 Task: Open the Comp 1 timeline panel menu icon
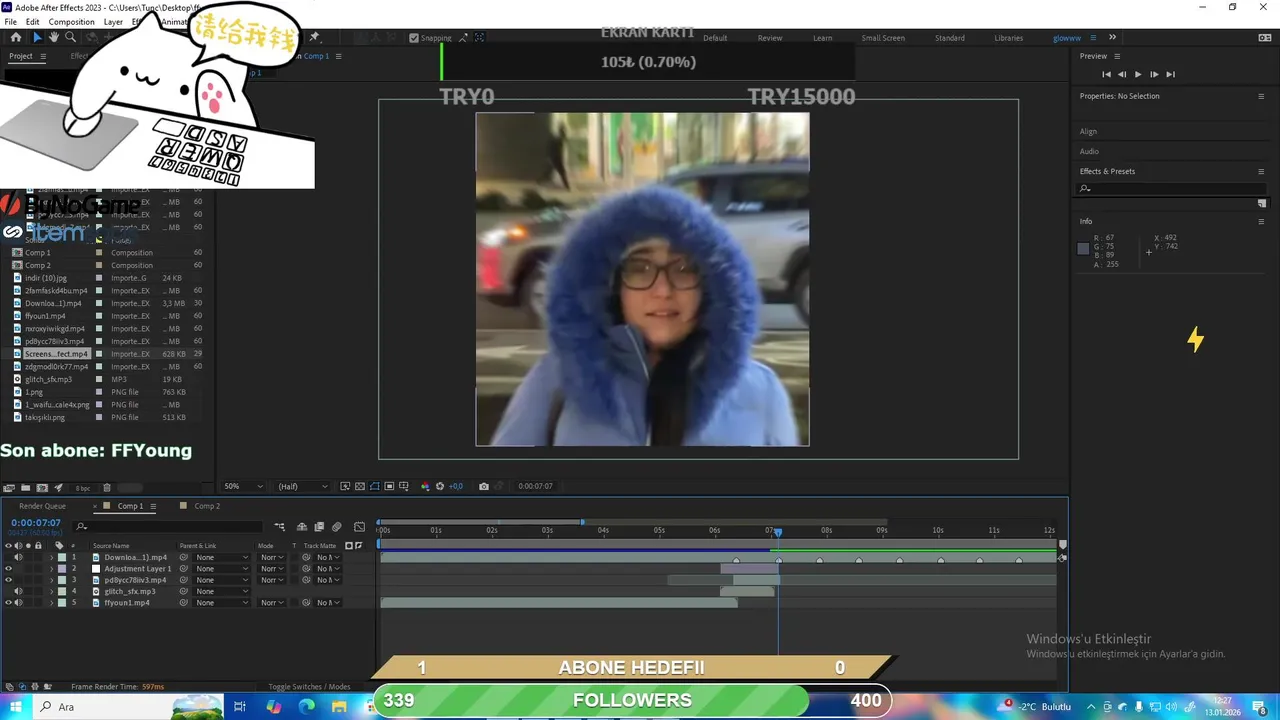(x=153, y=506)
